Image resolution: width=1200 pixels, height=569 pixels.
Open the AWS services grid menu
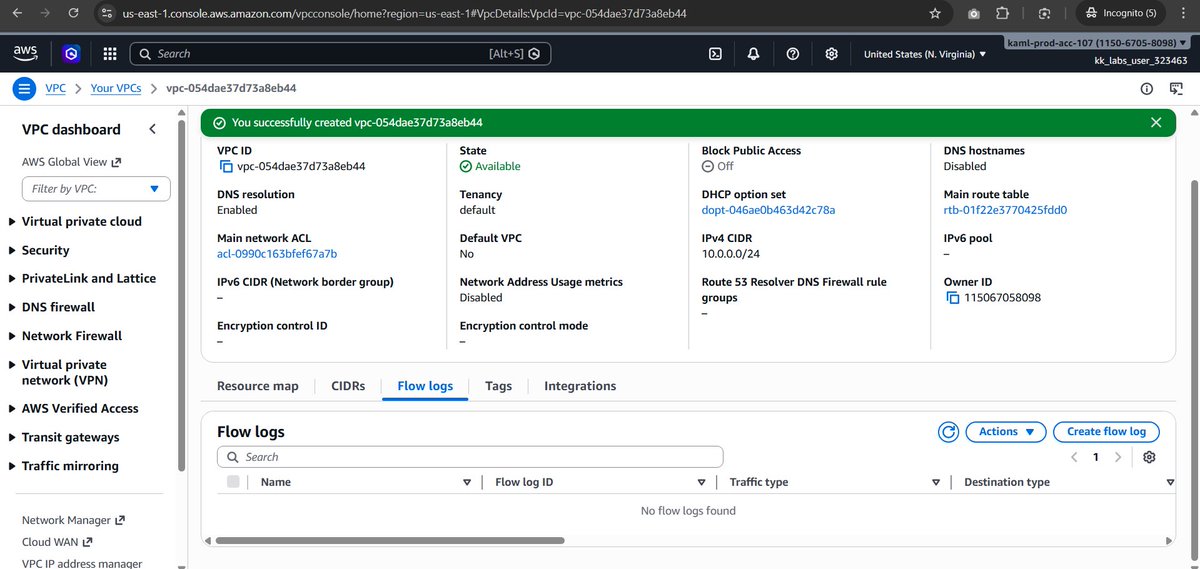[x=110, y=54]
